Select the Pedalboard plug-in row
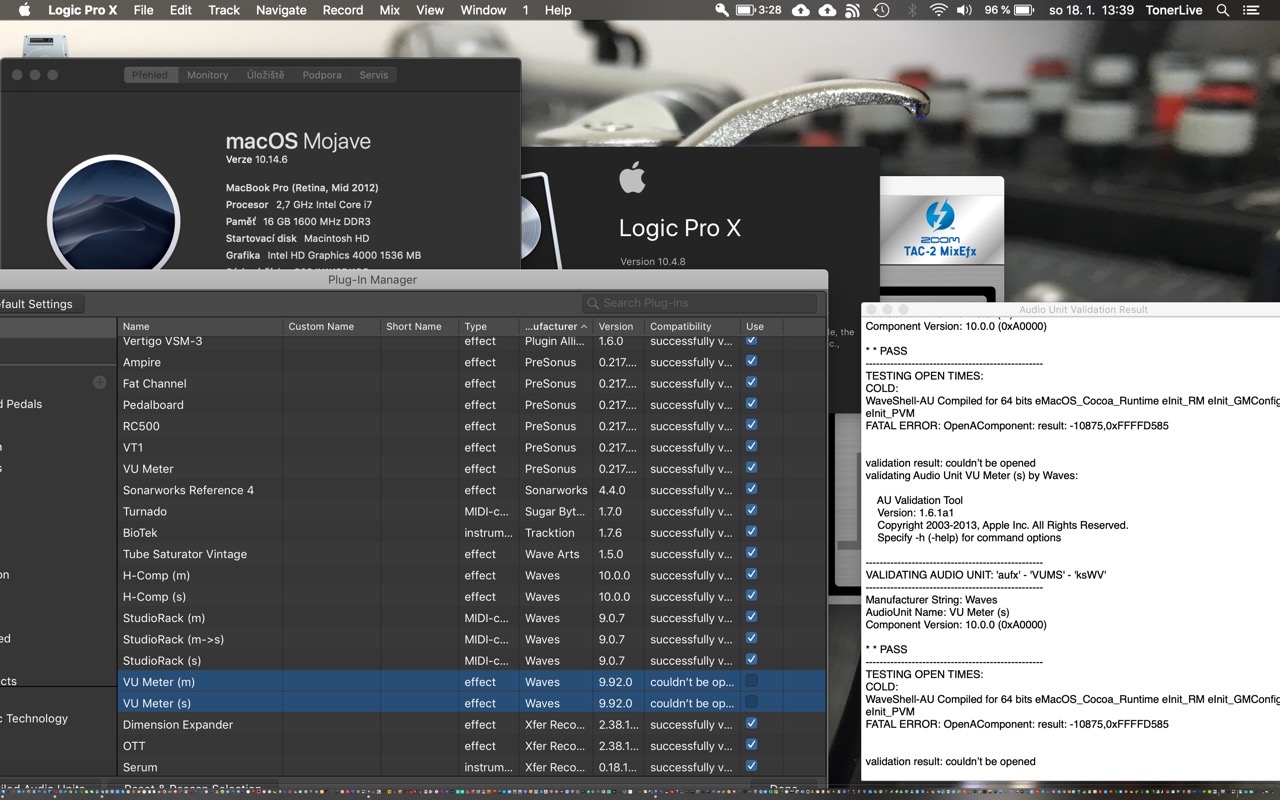1280x800 pixels. point(472,405)
